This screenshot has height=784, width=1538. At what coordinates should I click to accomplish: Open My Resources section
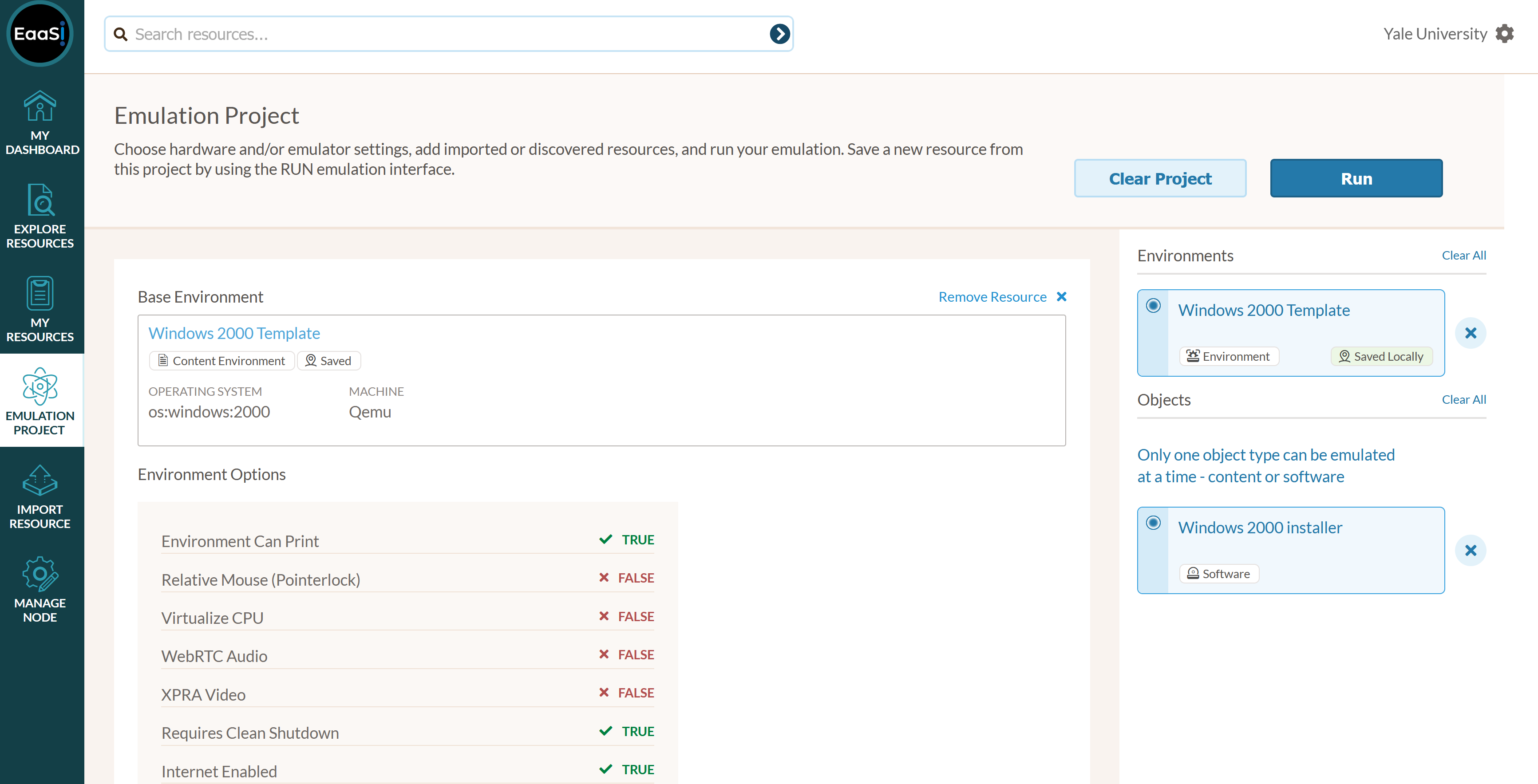[x=40, y=310]
